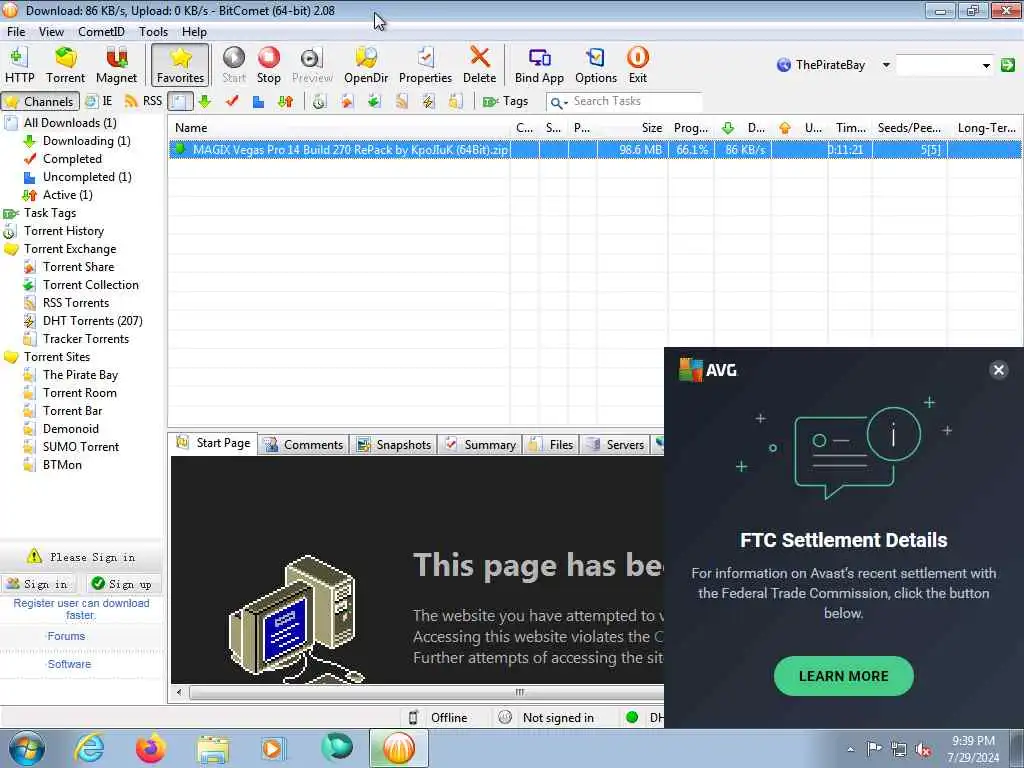
Task: Filter by completed red checkmark icon
Action: pyautogui.click(x=232, y=101)
